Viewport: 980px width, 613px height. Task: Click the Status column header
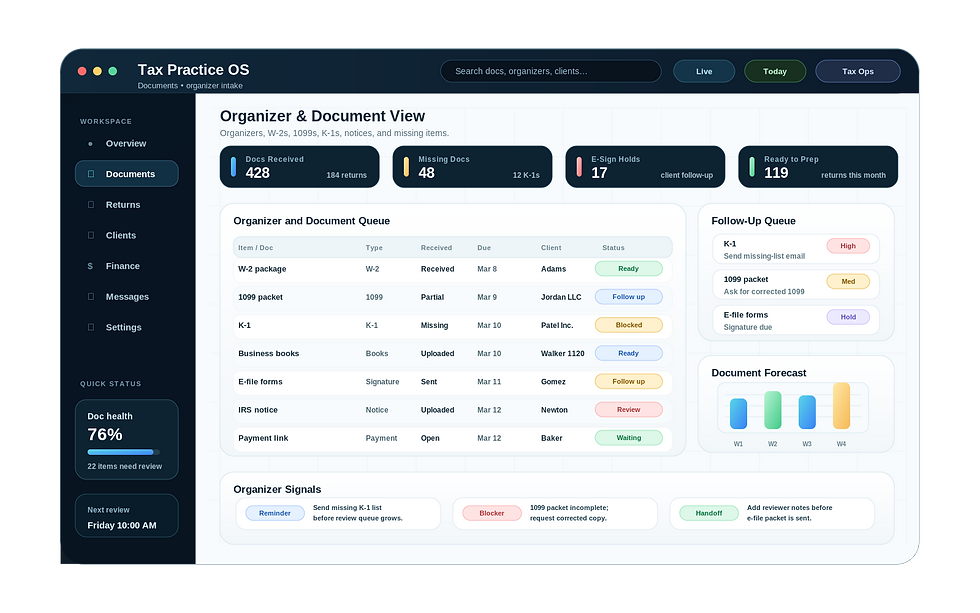click(x=613, y=247)
